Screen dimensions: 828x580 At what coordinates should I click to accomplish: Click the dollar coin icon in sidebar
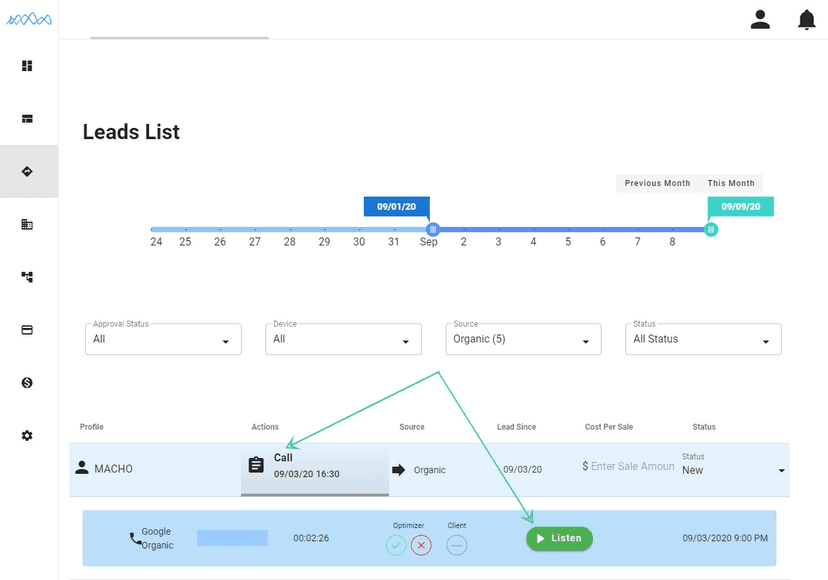point(27,383)
